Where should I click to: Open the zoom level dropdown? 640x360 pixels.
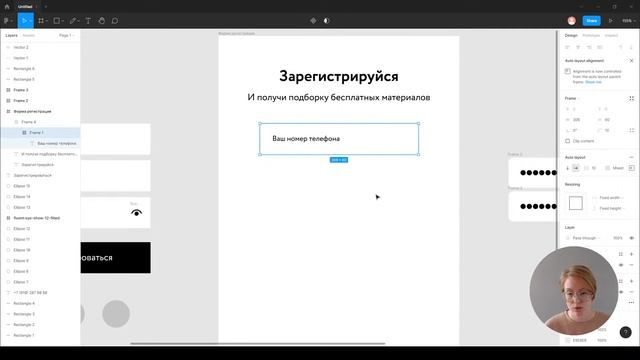628,20
